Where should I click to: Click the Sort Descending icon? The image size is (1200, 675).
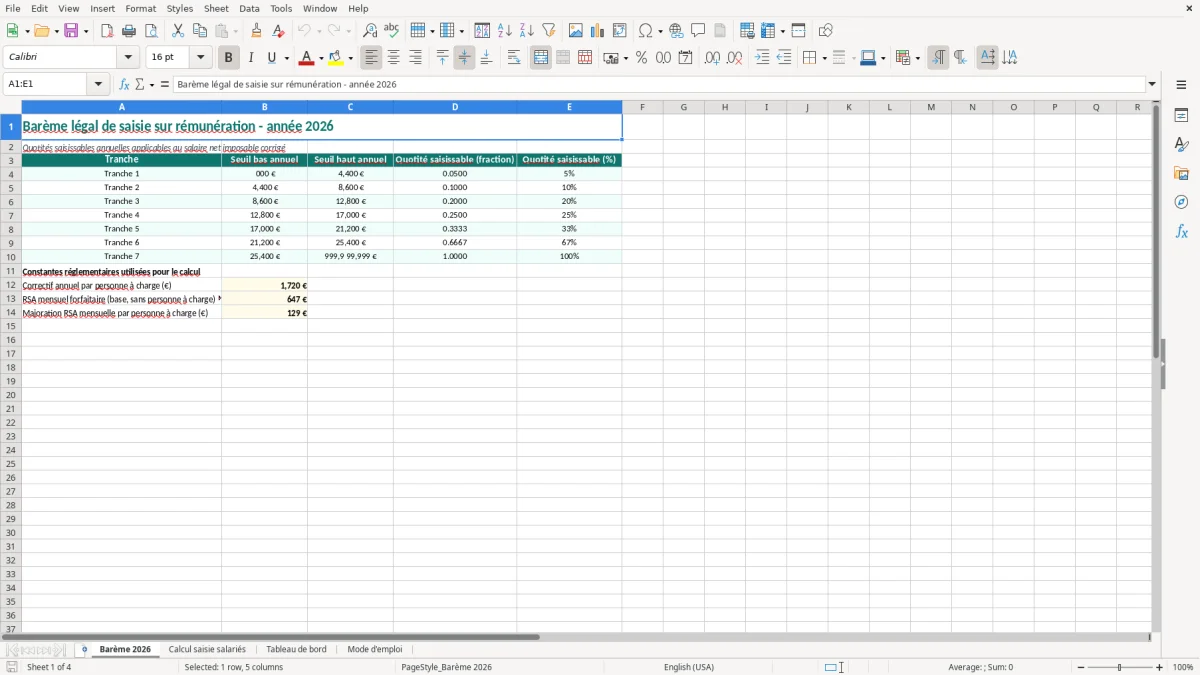[x=526, y=31]
